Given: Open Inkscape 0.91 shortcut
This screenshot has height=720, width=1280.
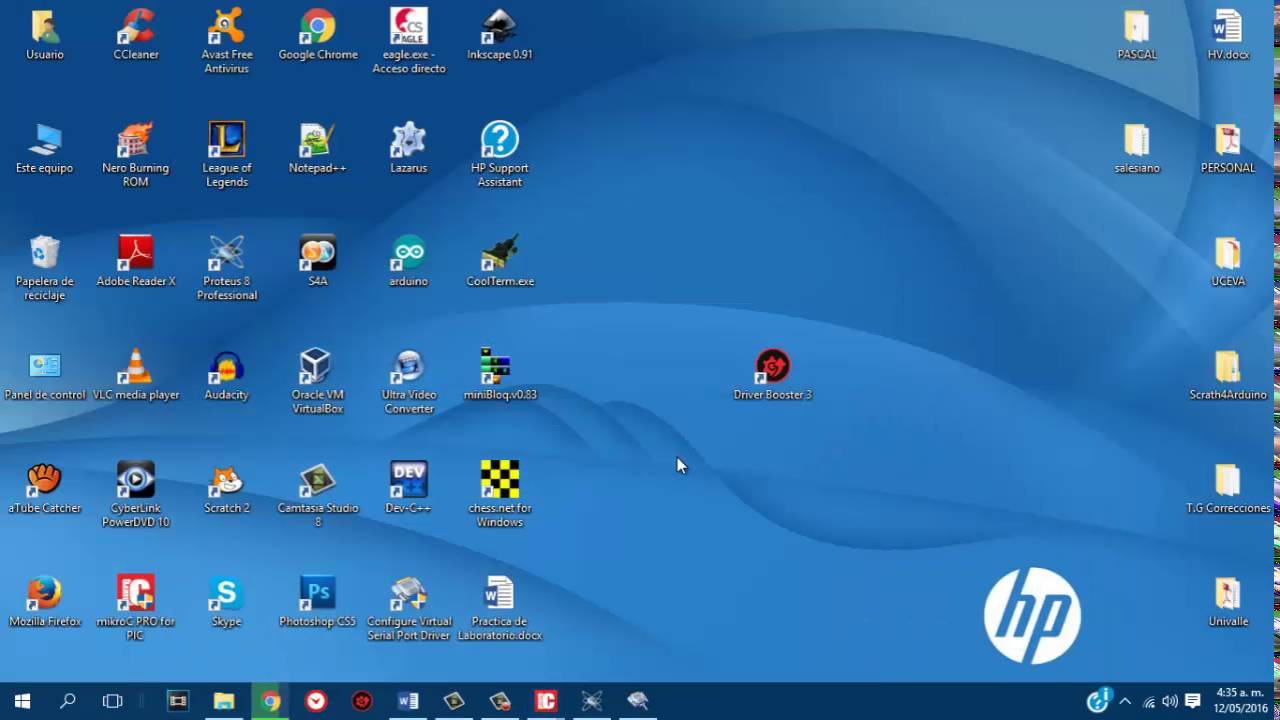Looking at the screenshot, I should tap(500, 34).
